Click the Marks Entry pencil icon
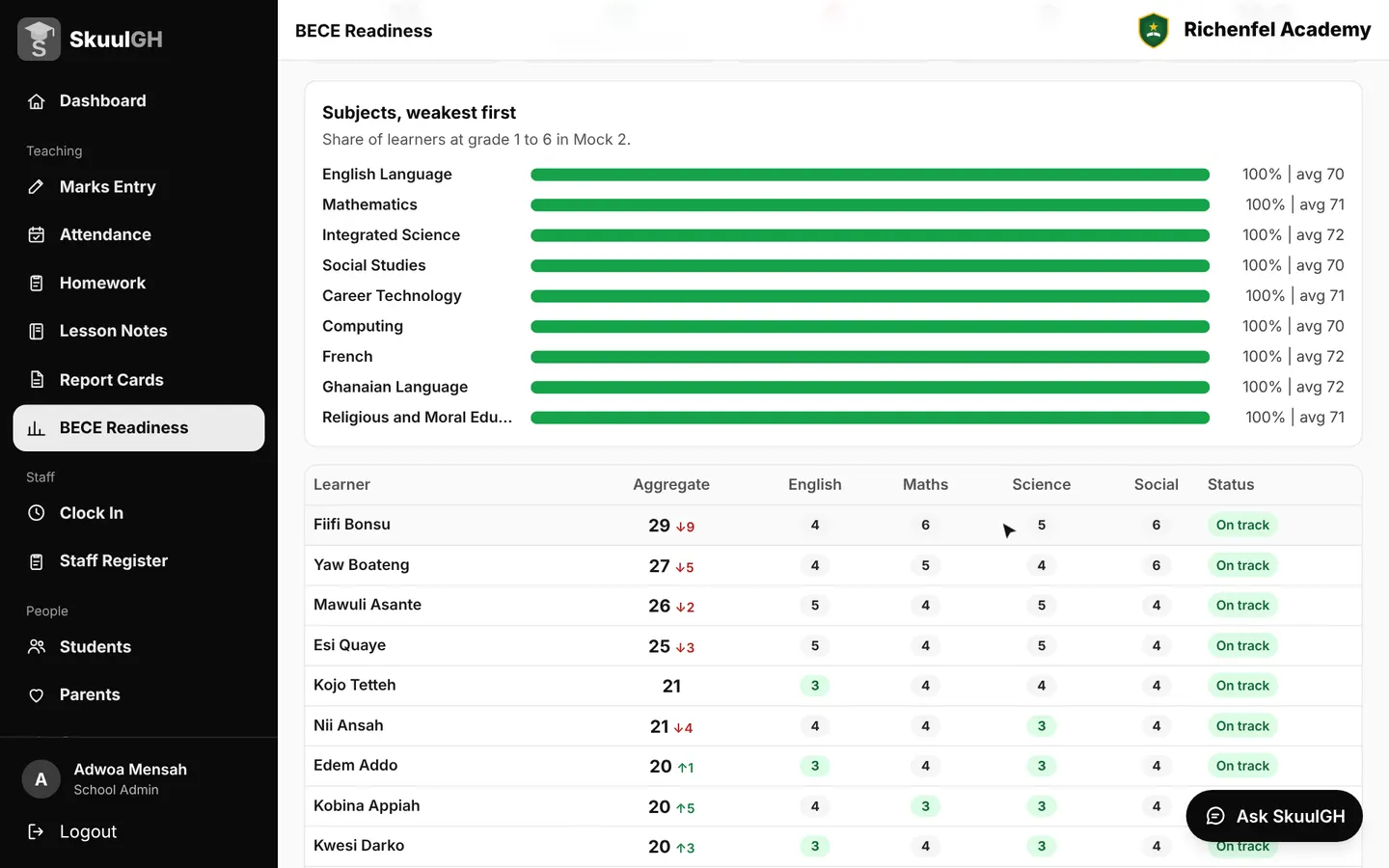The width and height of the screenshot is (1389, 868). point(37,187)
